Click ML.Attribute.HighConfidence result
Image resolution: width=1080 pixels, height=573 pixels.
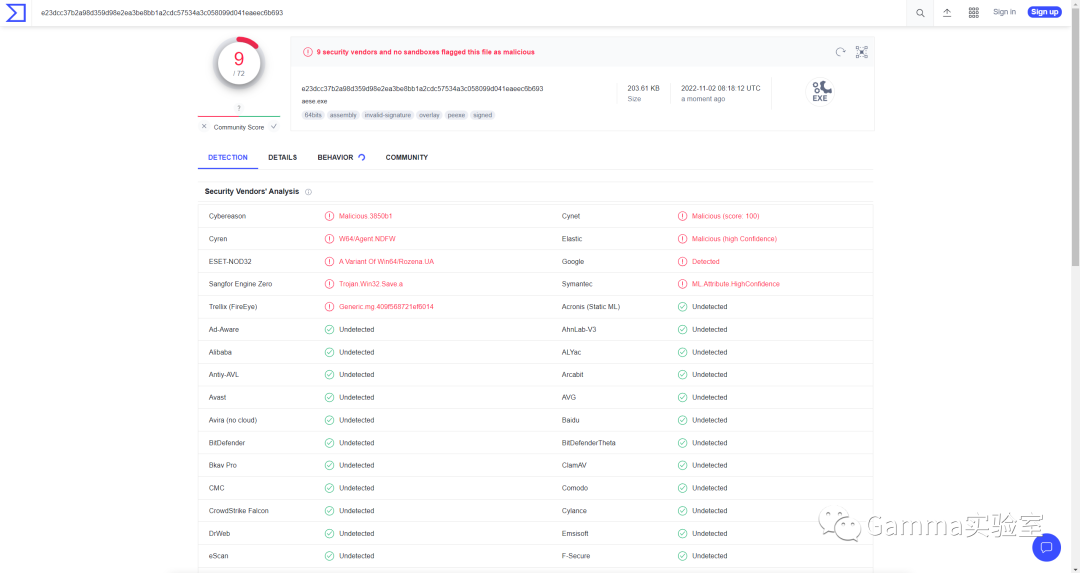coord(736,284)
